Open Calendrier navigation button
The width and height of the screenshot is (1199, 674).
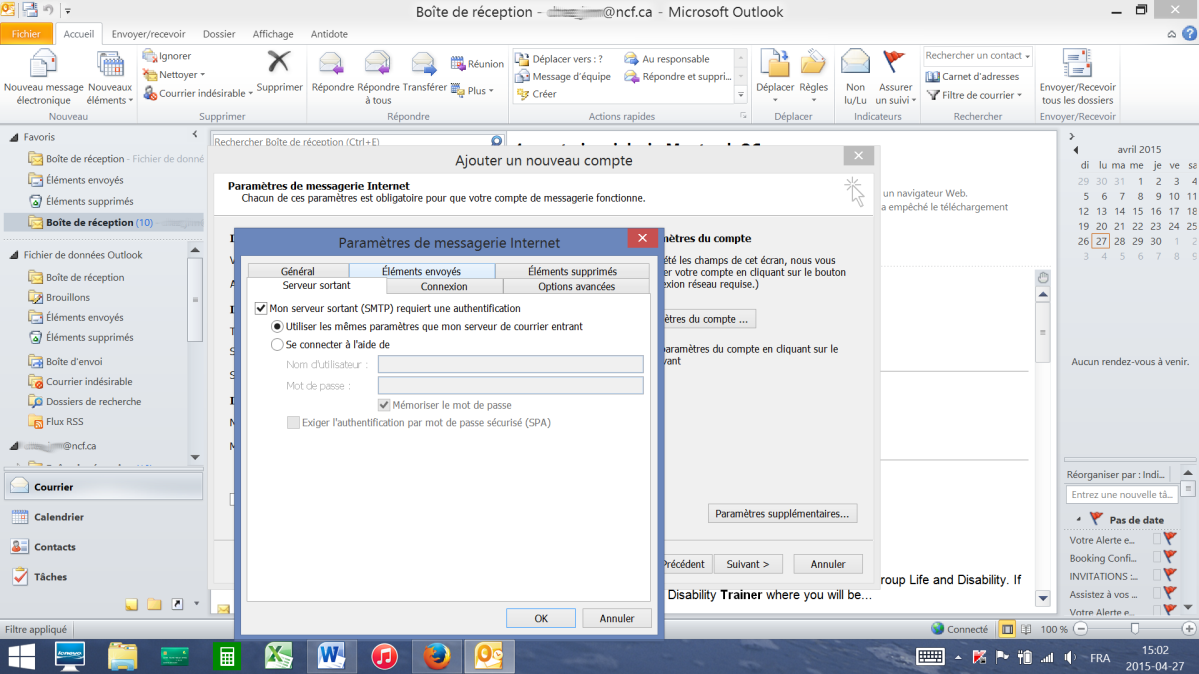point(103,517)
